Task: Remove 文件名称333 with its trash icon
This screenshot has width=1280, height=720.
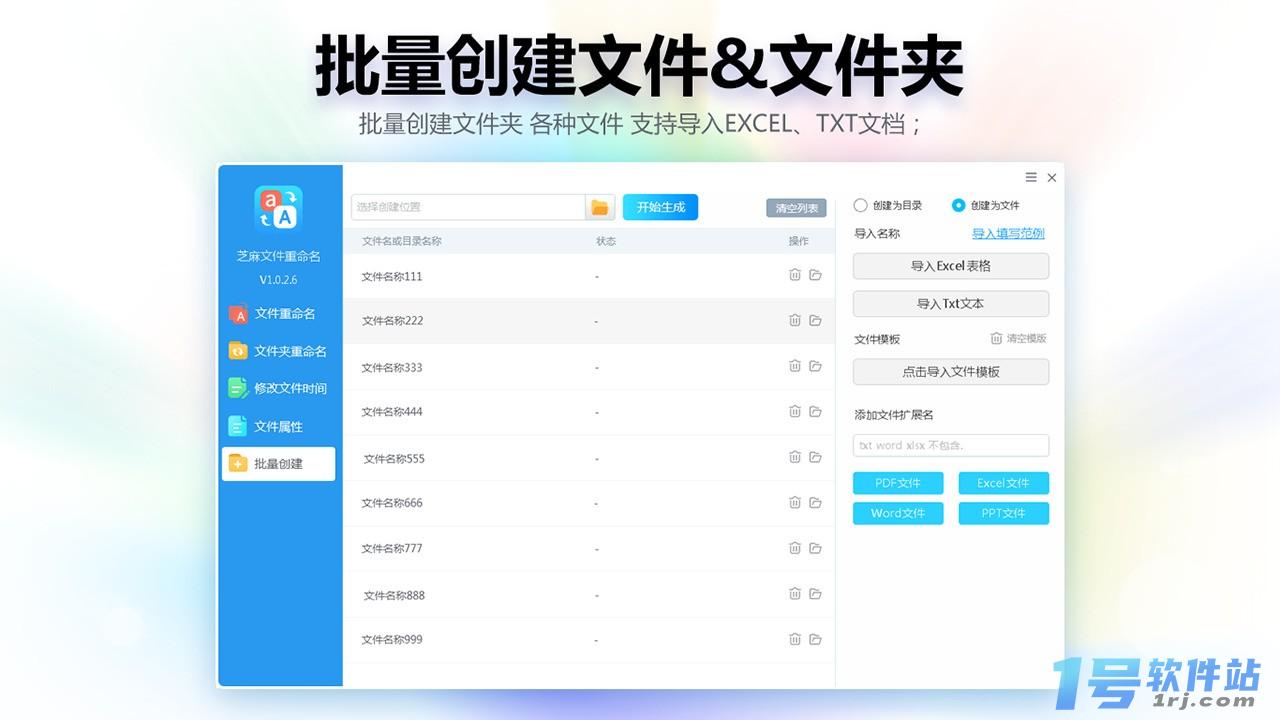Action: click(x=795, y=366)
